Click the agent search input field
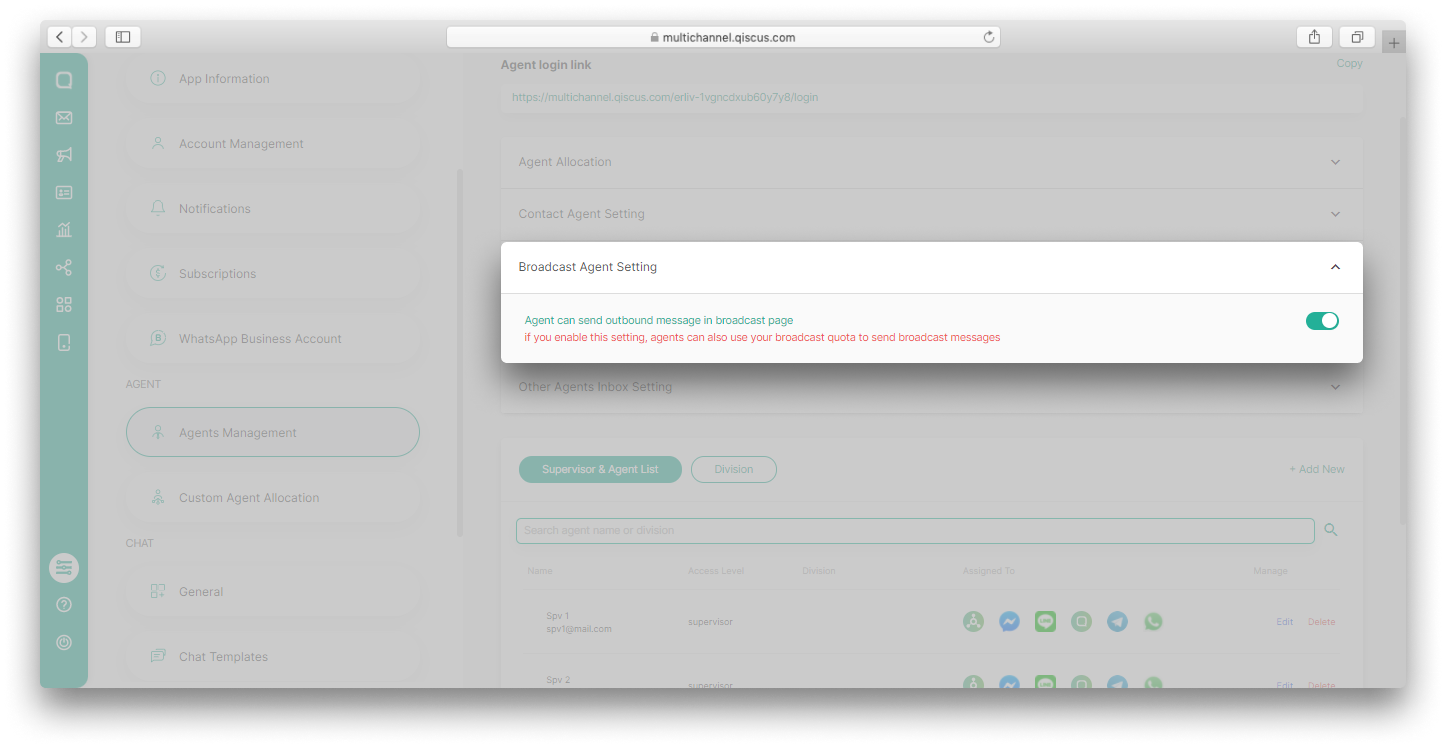Viewport: 1446px width, 748px height. pos(915,530)
